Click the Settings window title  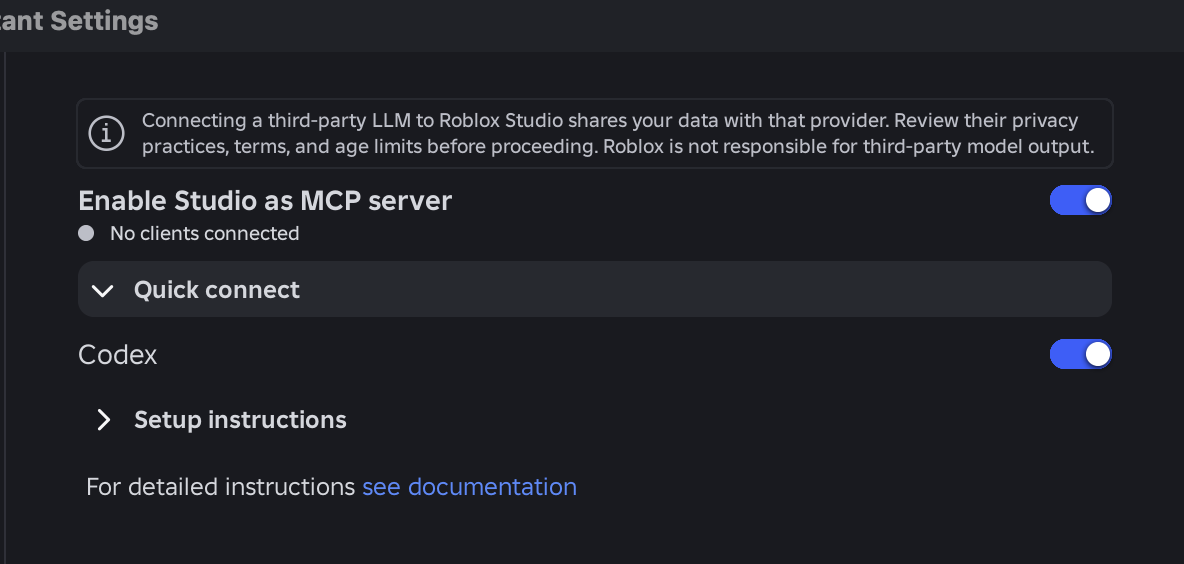pyautogui.click(x=79, y=21)
